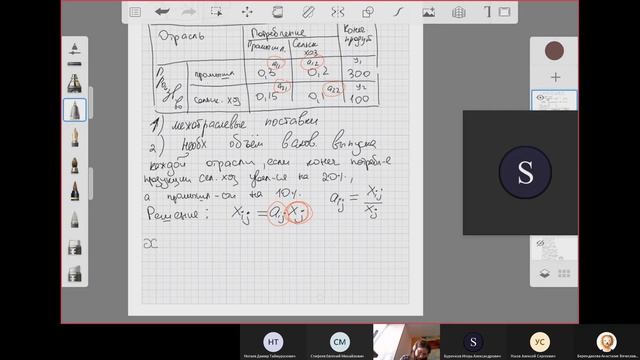Viewport: 640px width, 360px height.
Task: Select the small S participant tile
Action: (x=473, y=342)
